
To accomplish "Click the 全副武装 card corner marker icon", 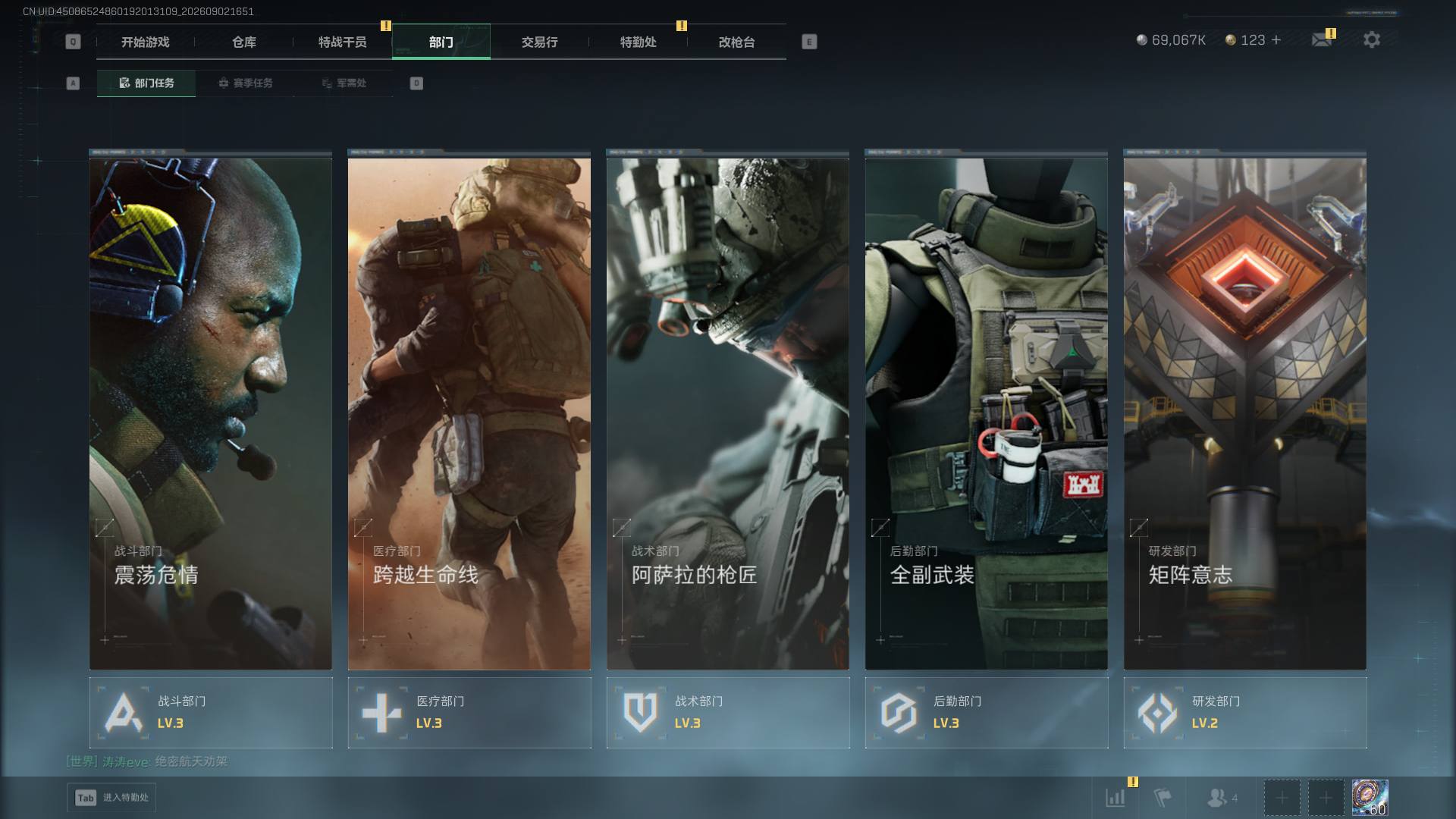I will pos(880,527).
